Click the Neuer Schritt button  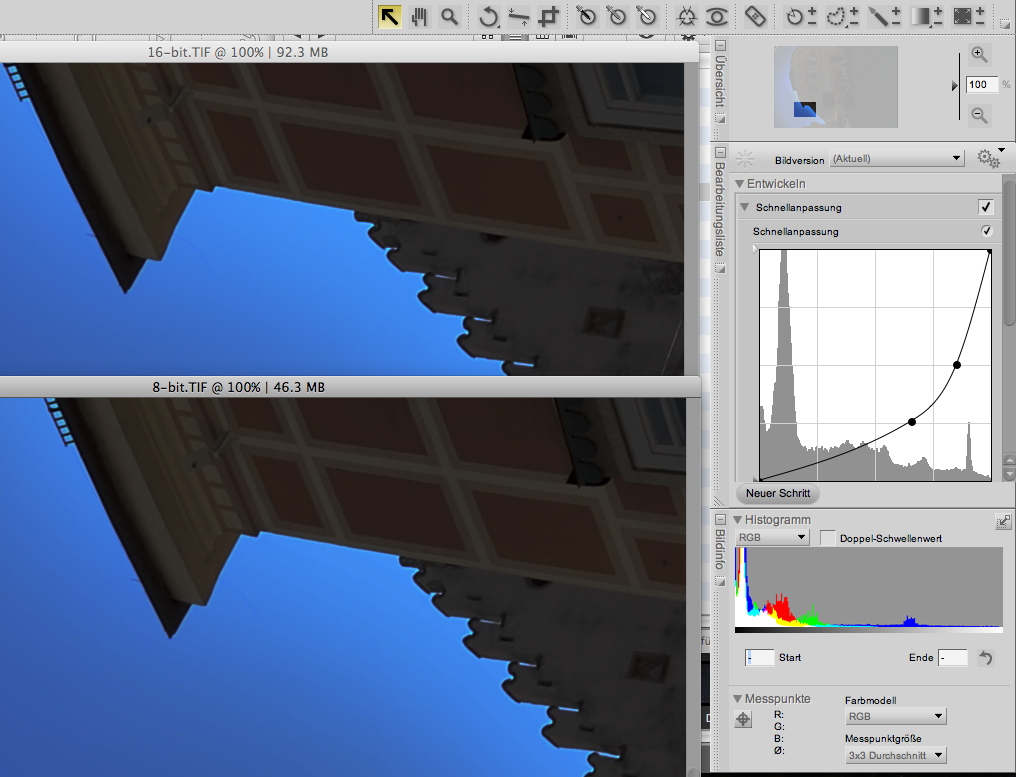[777, 493]
